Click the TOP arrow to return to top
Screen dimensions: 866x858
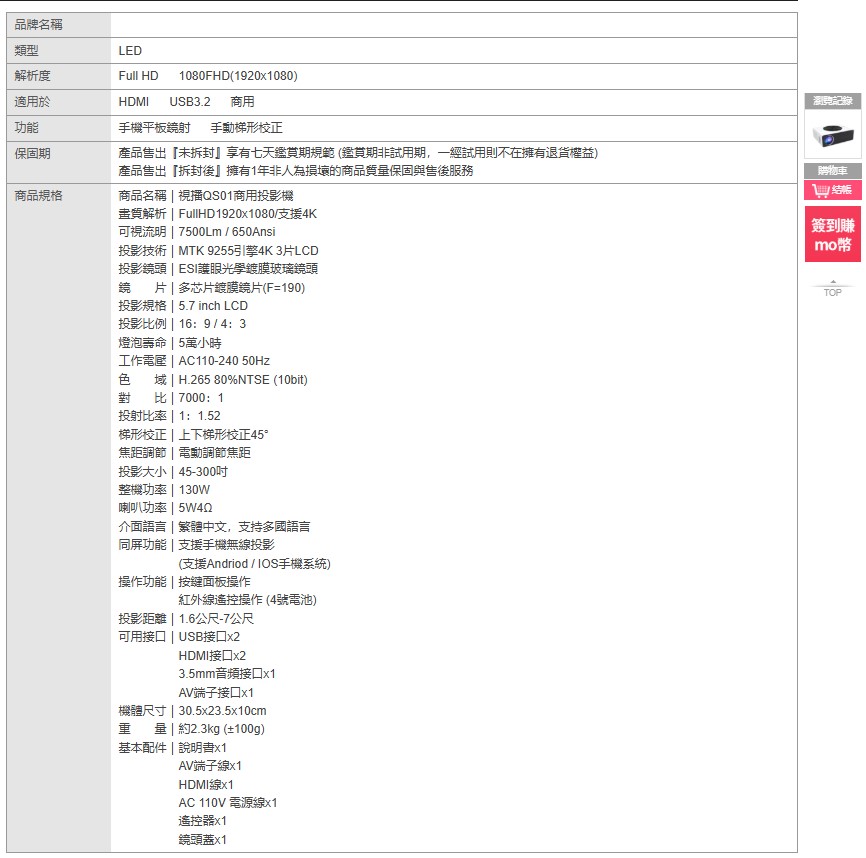tap(832, 288)
